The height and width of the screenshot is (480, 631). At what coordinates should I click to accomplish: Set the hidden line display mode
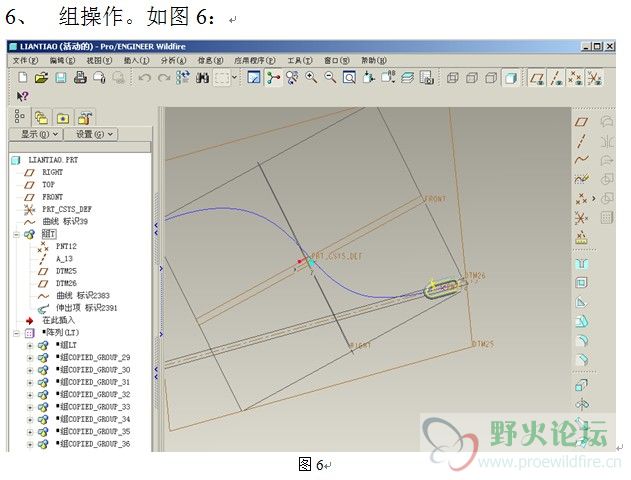click(x=472, y=78)
